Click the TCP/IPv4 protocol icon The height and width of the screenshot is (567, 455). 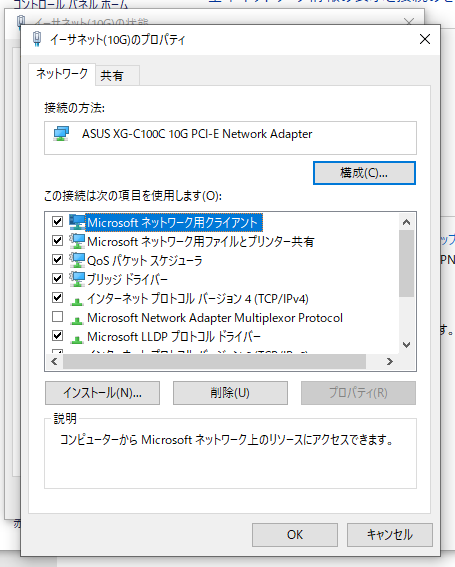coord(77,301)
